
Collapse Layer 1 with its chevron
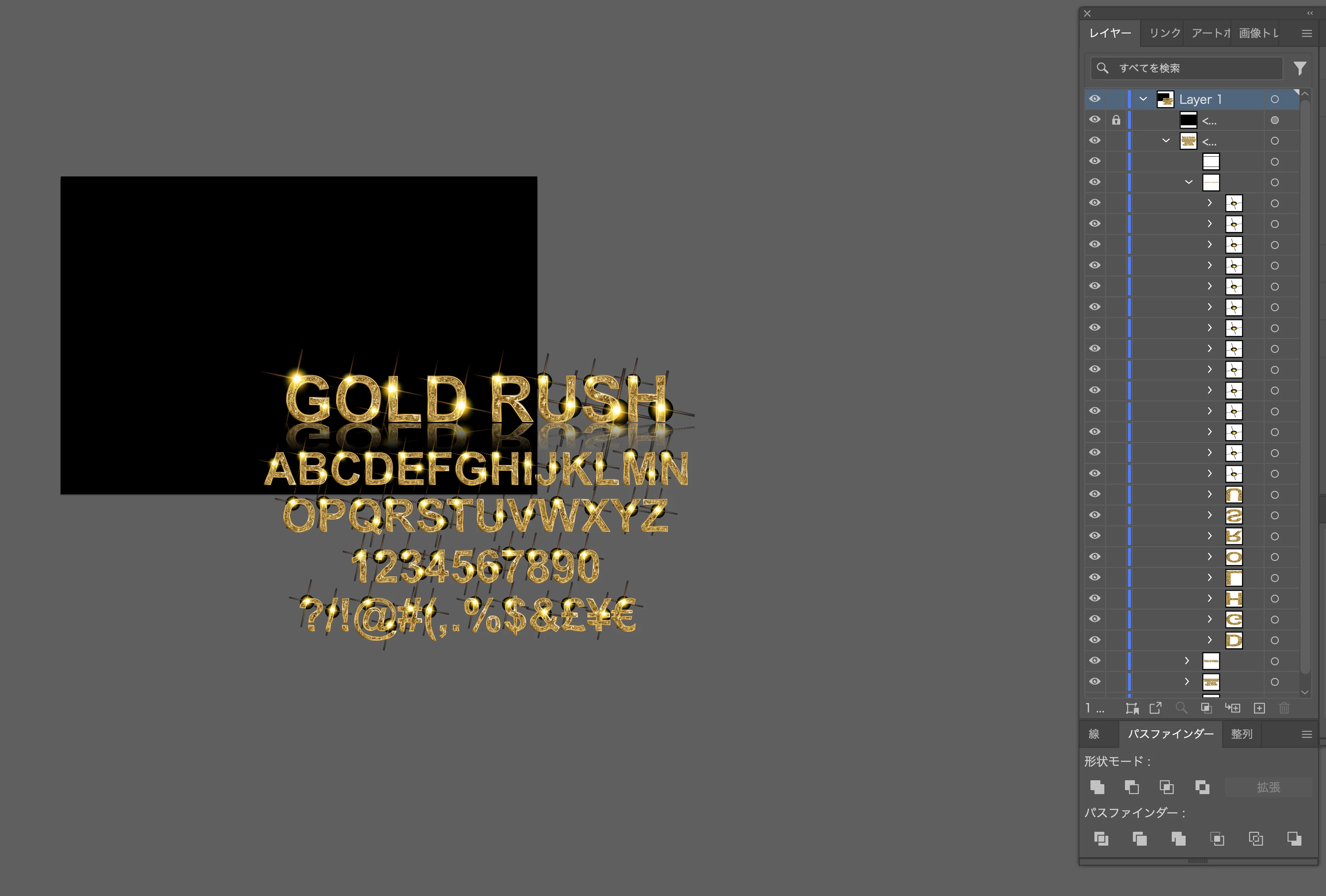click(x=1143, y=99)
